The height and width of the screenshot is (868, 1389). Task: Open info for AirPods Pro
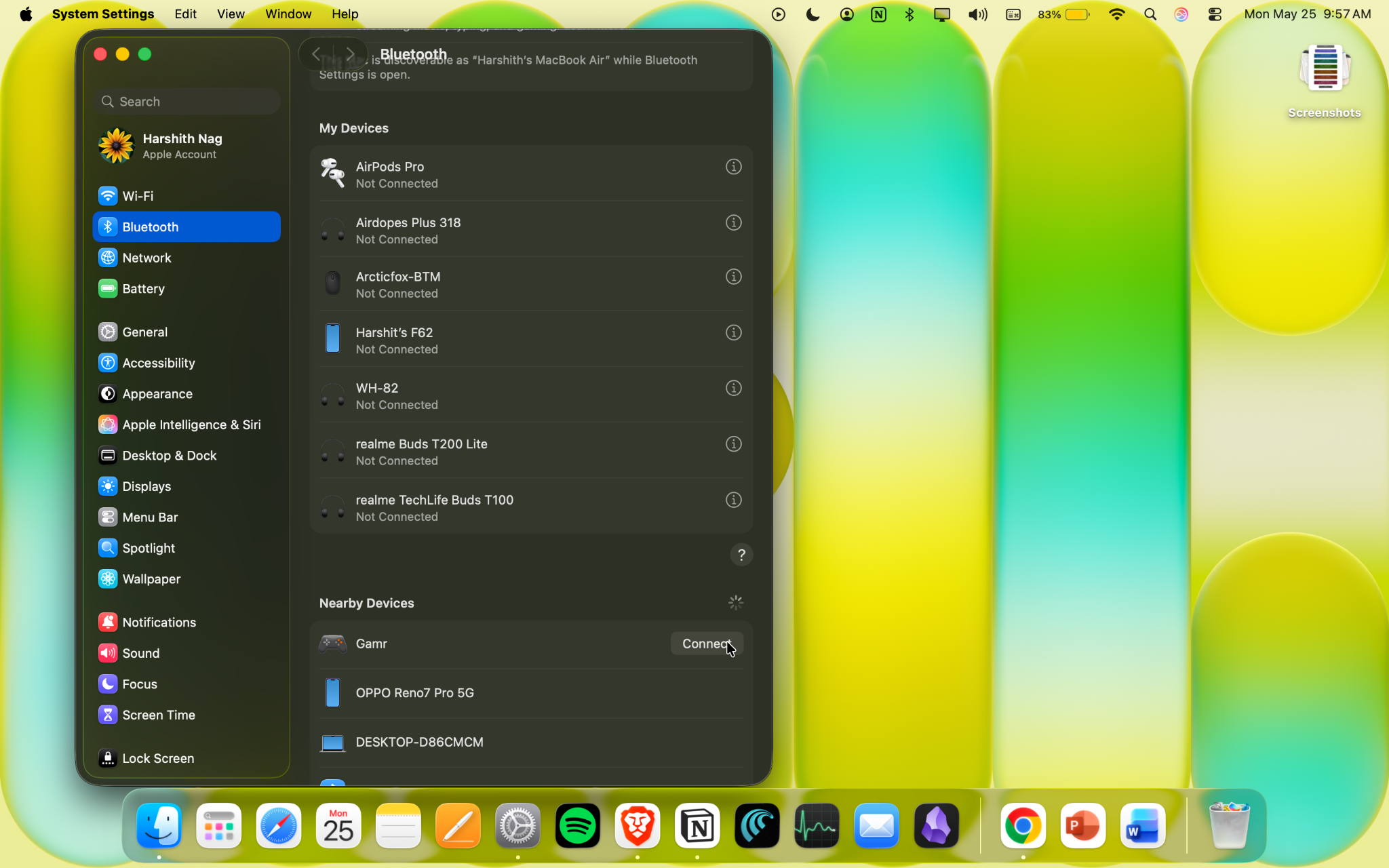733,167
